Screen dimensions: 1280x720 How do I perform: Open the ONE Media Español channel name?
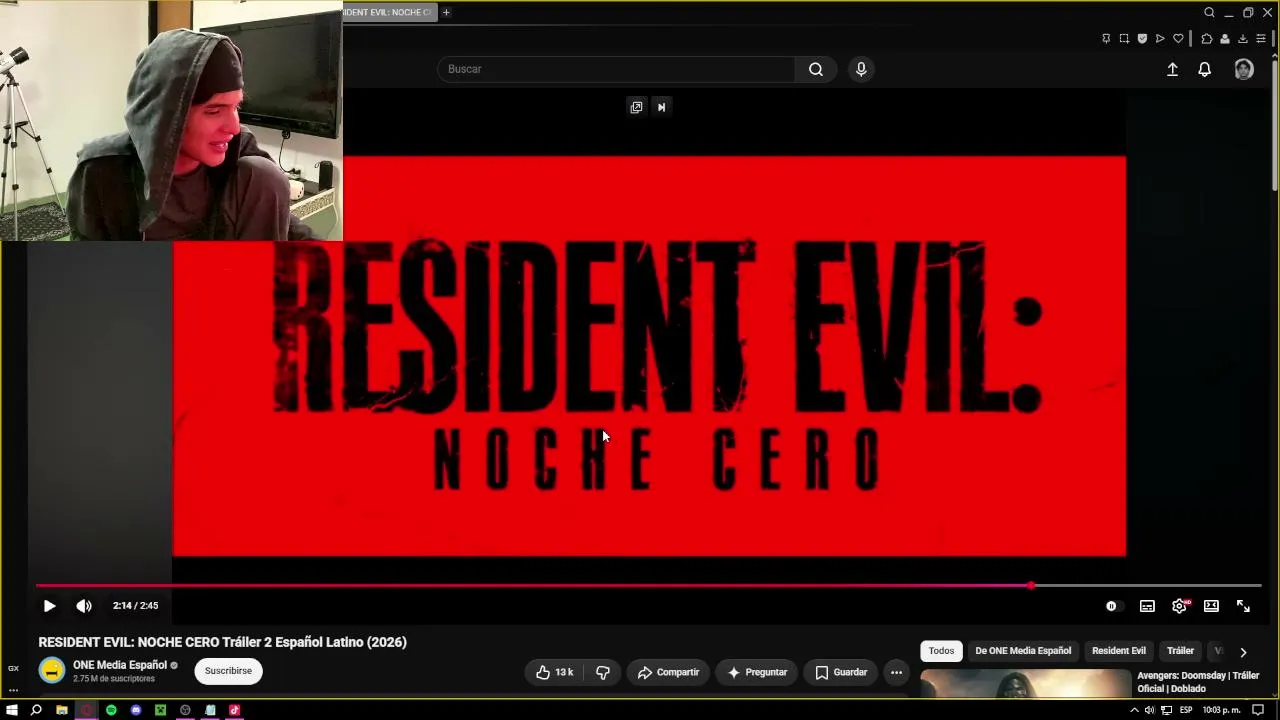120,665
